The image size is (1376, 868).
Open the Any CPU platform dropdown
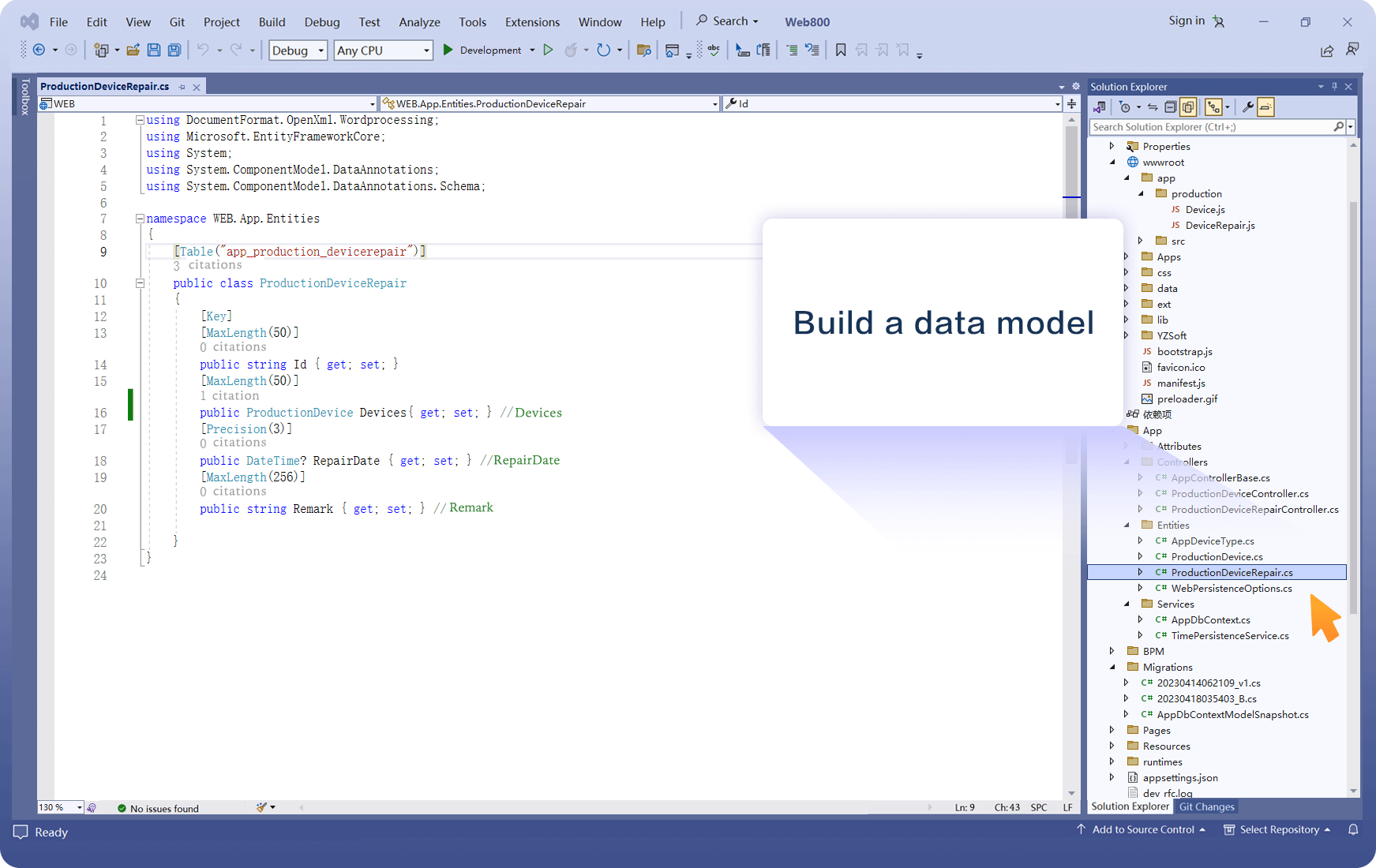[383, 51]
